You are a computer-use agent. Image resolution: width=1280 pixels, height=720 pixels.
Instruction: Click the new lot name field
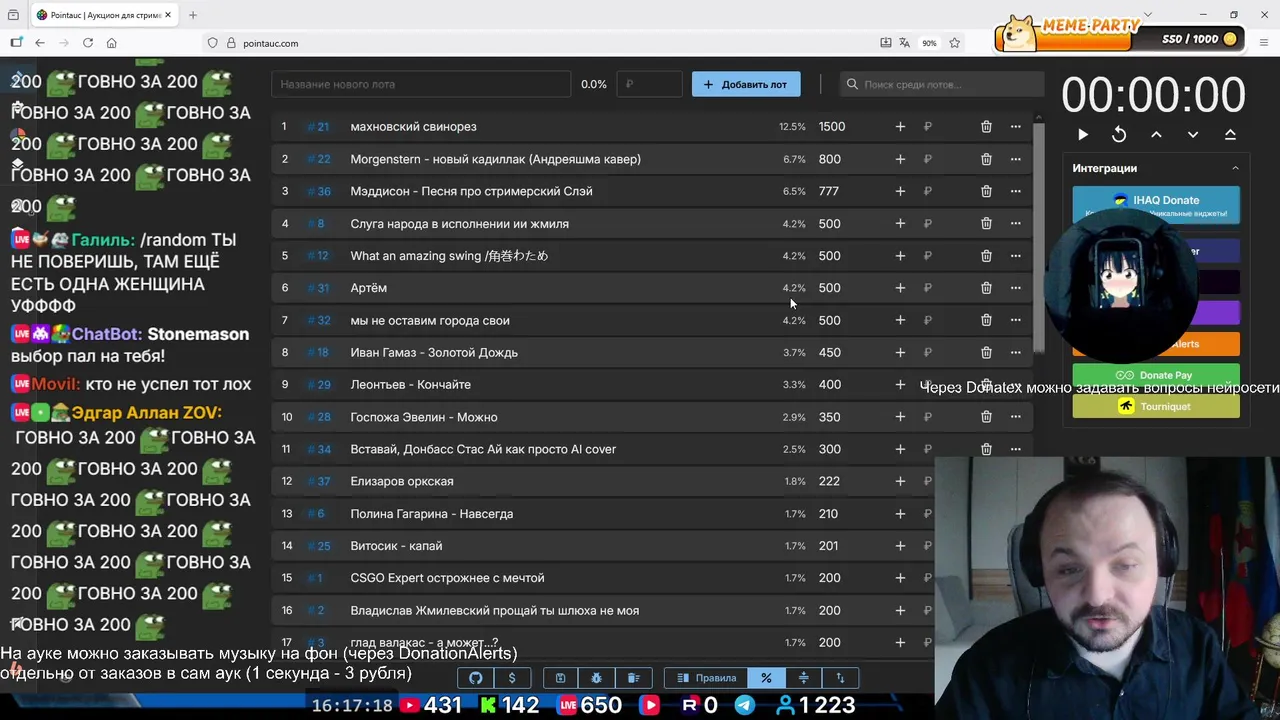[x=421, y=85]
